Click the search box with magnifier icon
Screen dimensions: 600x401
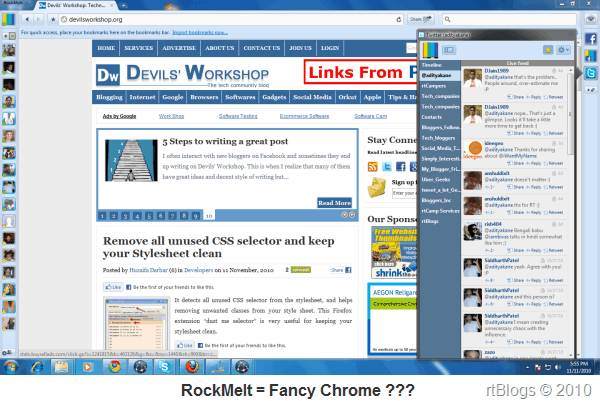tap(509, 19)
